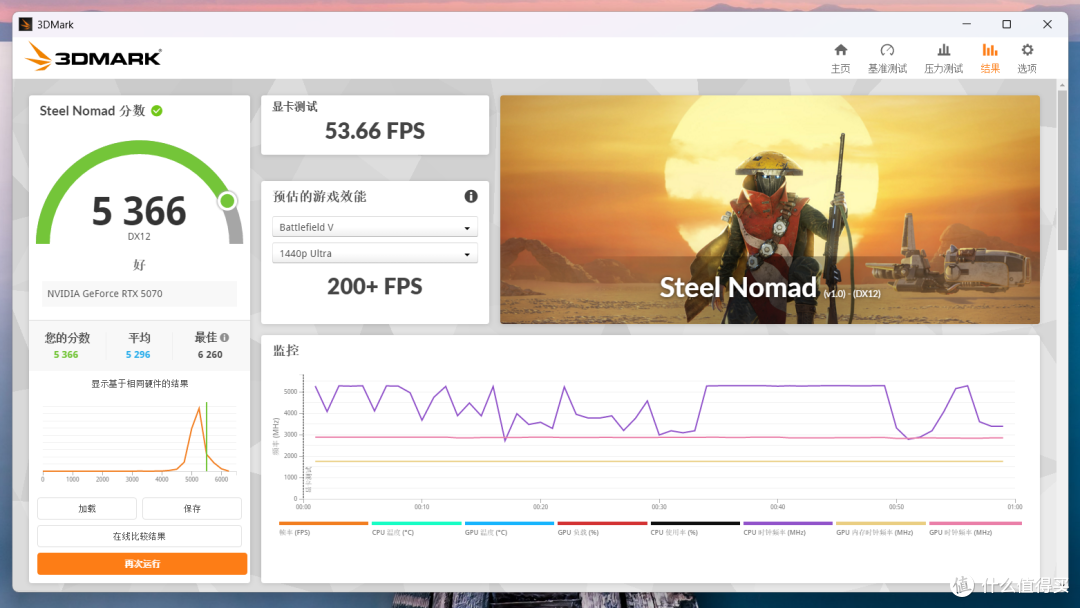The width and height of the screenshot is (1080, 608).
Task: Click the Steel Nomad banner image
Action: [769, 209]
